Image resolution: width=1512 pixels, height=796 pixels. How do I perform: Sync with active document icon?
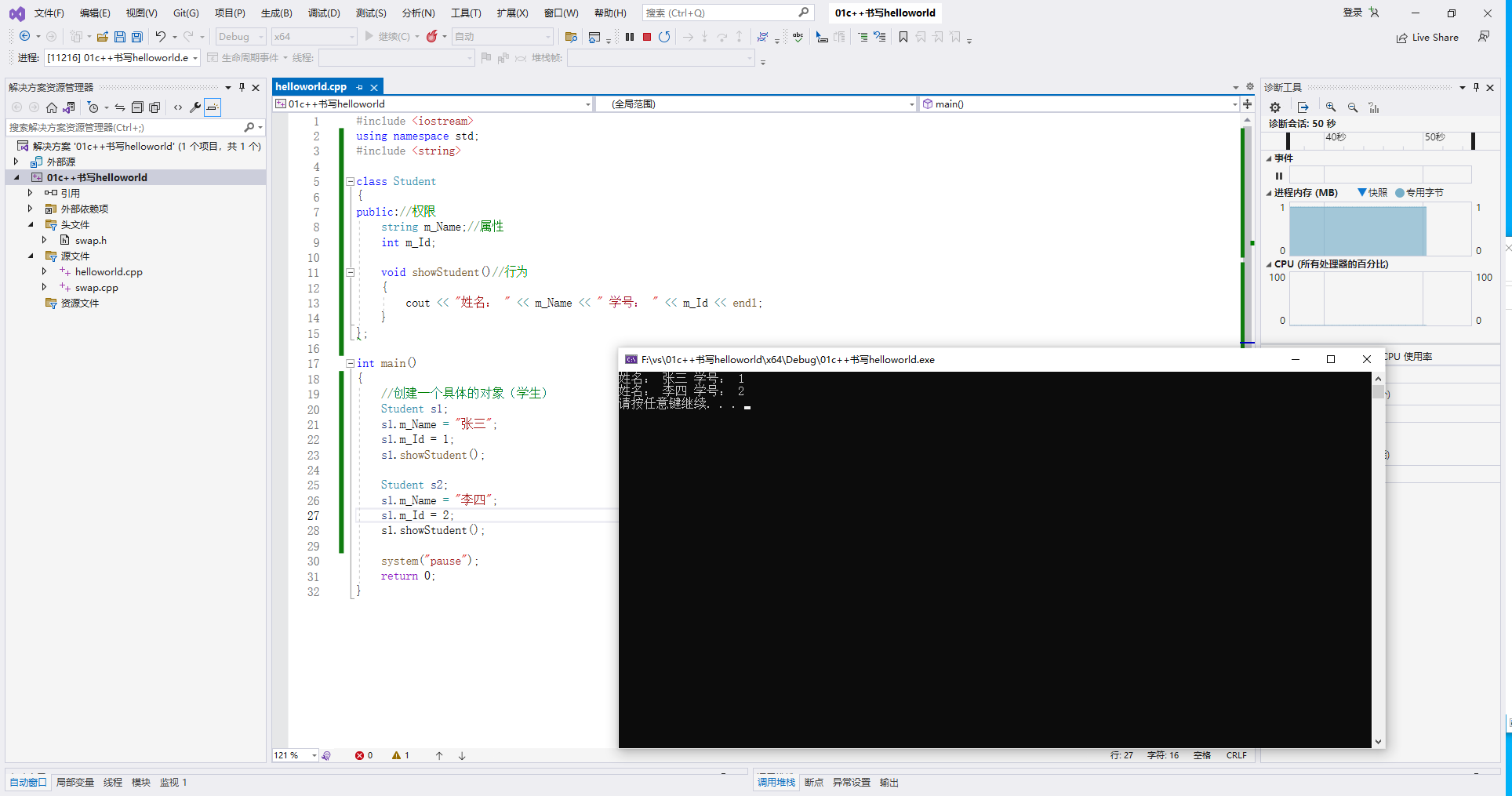pos(120,107)
